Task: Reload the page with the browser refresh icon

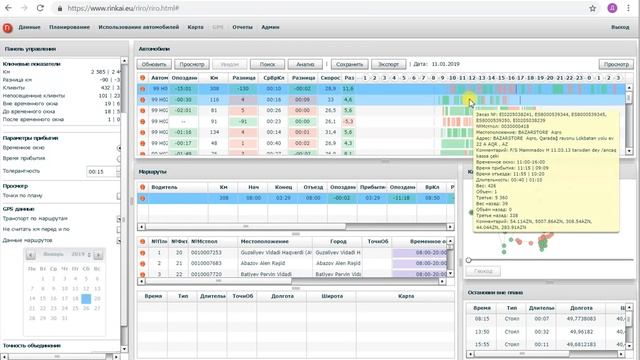Action: point(40,8)
